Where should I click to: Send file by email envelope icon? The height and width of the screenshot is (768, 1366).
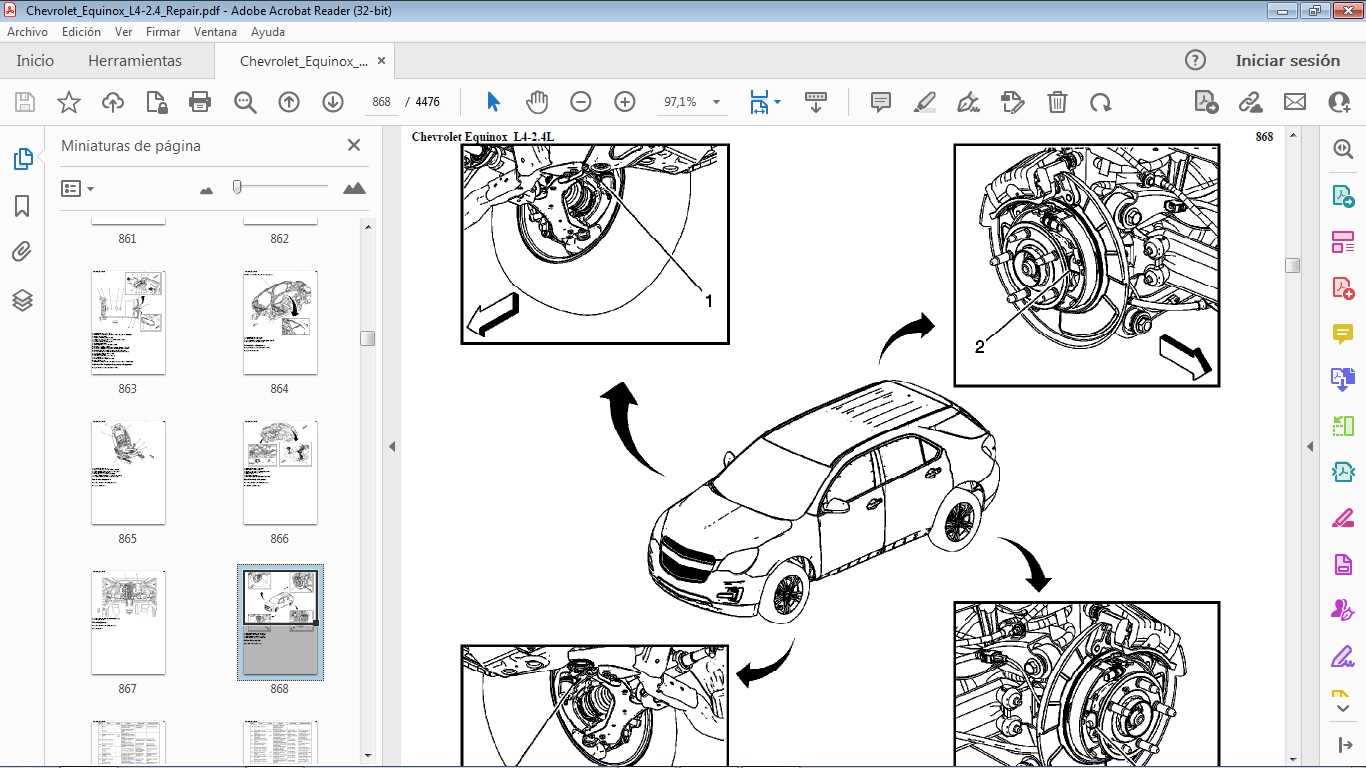pyautogui.click(x=1295, y=102)
